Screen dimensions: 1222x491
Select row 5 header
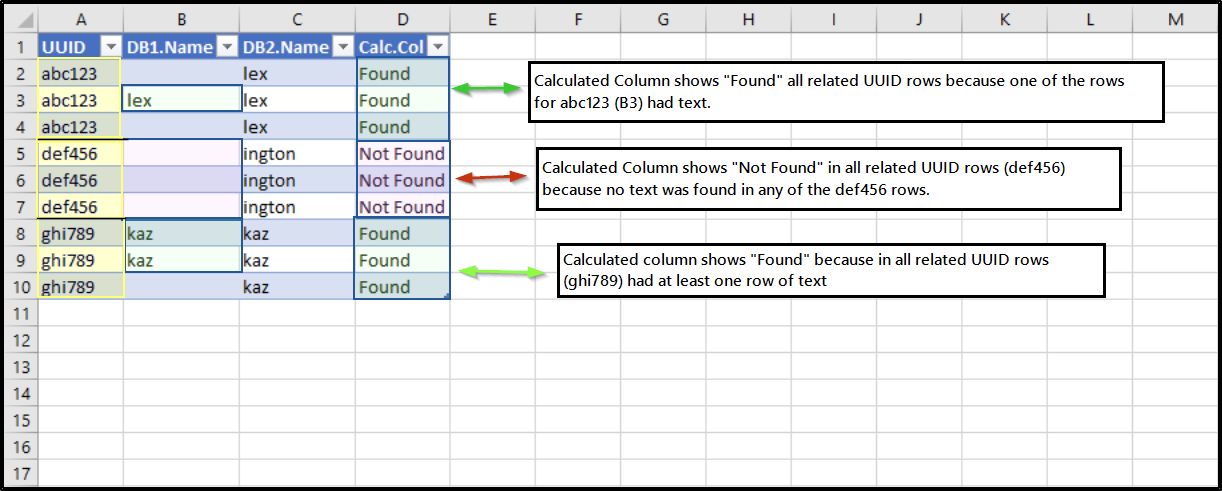coord(22,154)
